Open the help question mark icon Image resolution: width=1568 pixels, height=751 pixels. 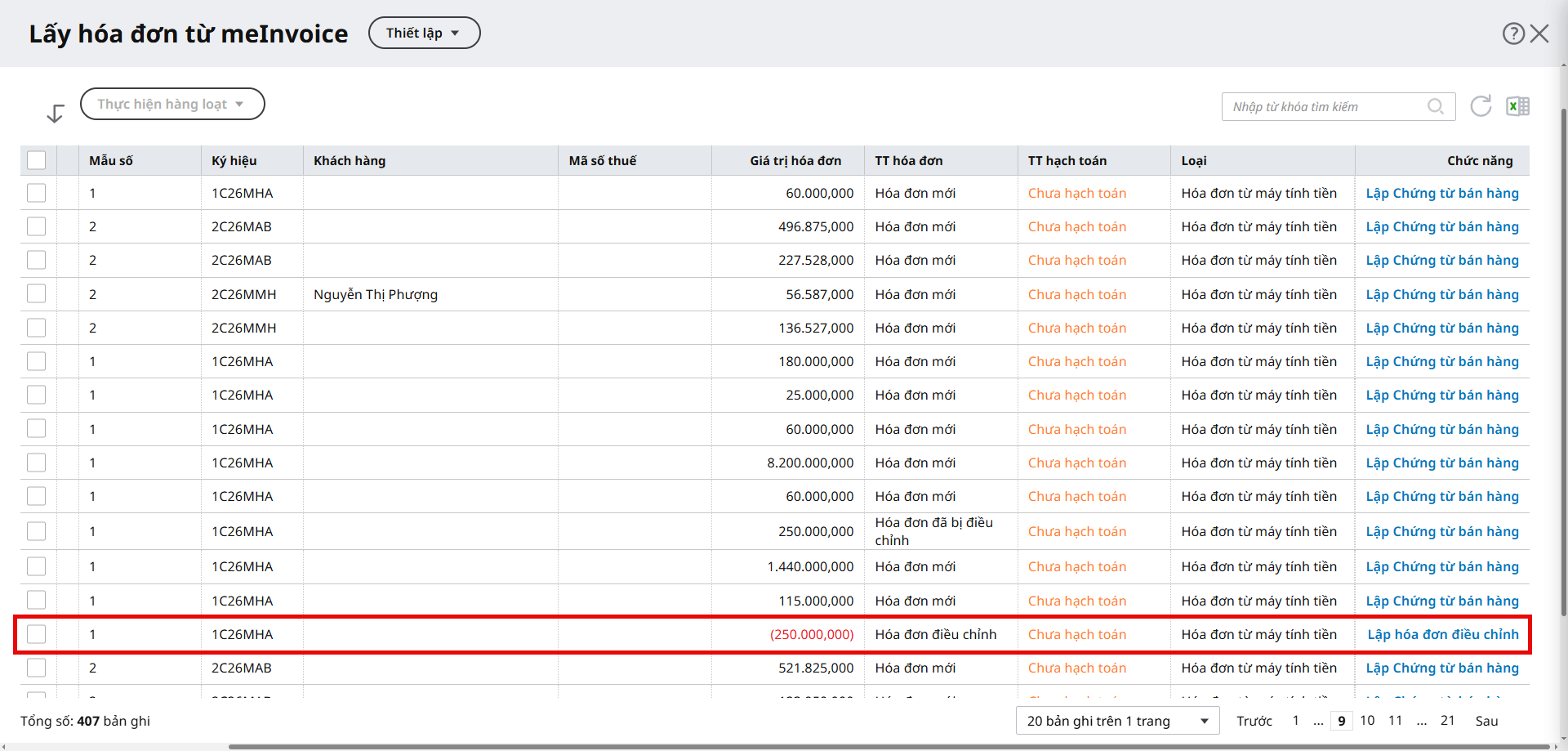(x=1513, y=34)
